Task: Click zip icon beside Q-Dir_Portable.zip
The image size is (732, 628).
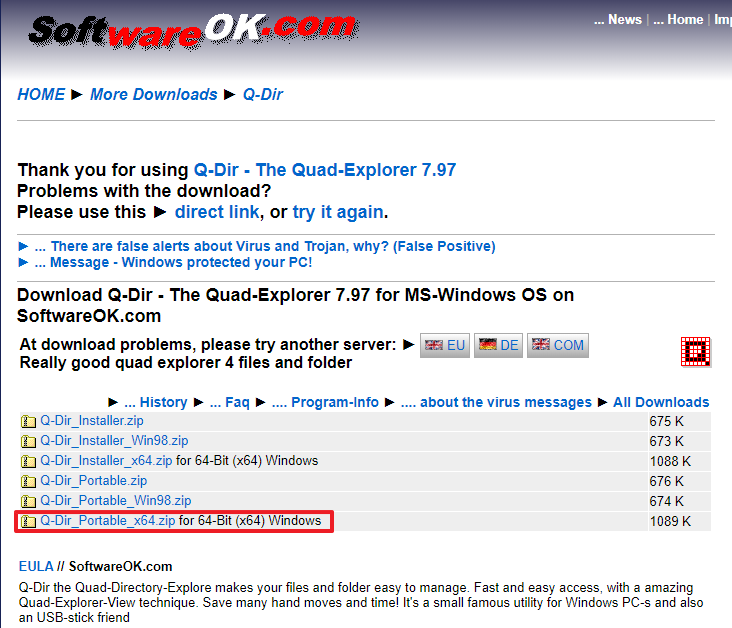Action: tap(28, 481)
